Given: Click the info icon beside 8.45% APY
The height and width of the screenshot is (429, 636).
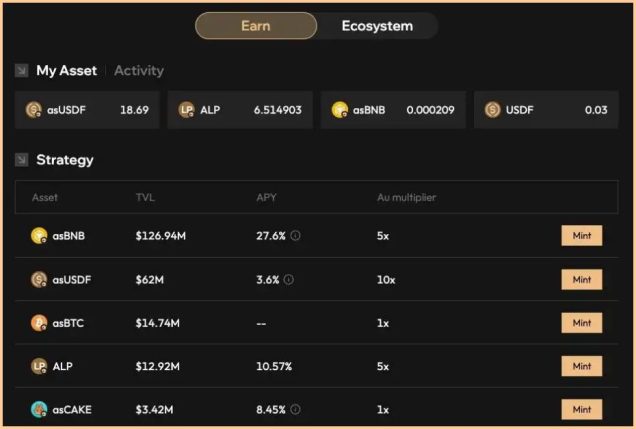Looking at the screenshot, I should [296, 409].
